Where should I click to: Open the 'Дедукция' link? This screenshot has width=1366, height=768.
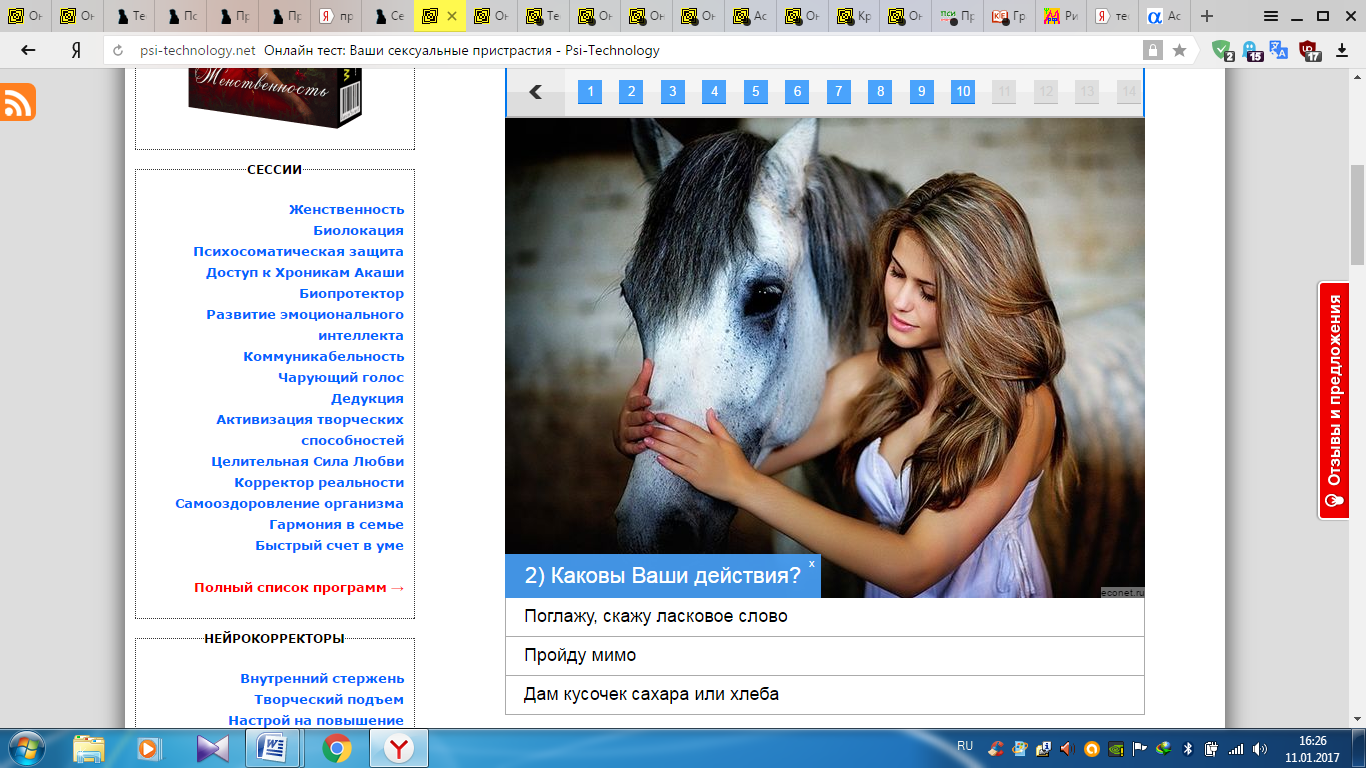point(368,398)
